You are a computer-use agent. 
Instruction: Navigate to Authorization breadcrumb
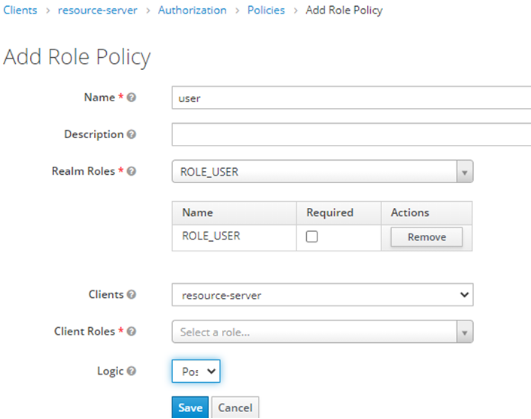click(x=192, y=10)
